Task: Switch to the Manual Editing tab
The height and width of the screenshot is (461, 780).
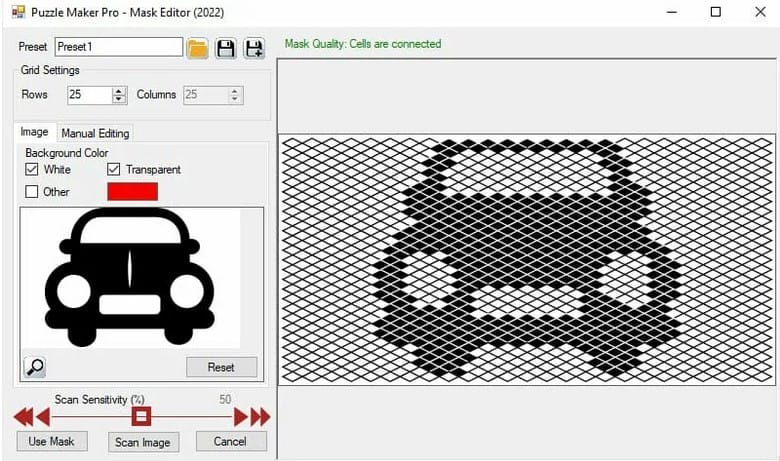Action: pyautogui.click(x=95, y=133)
